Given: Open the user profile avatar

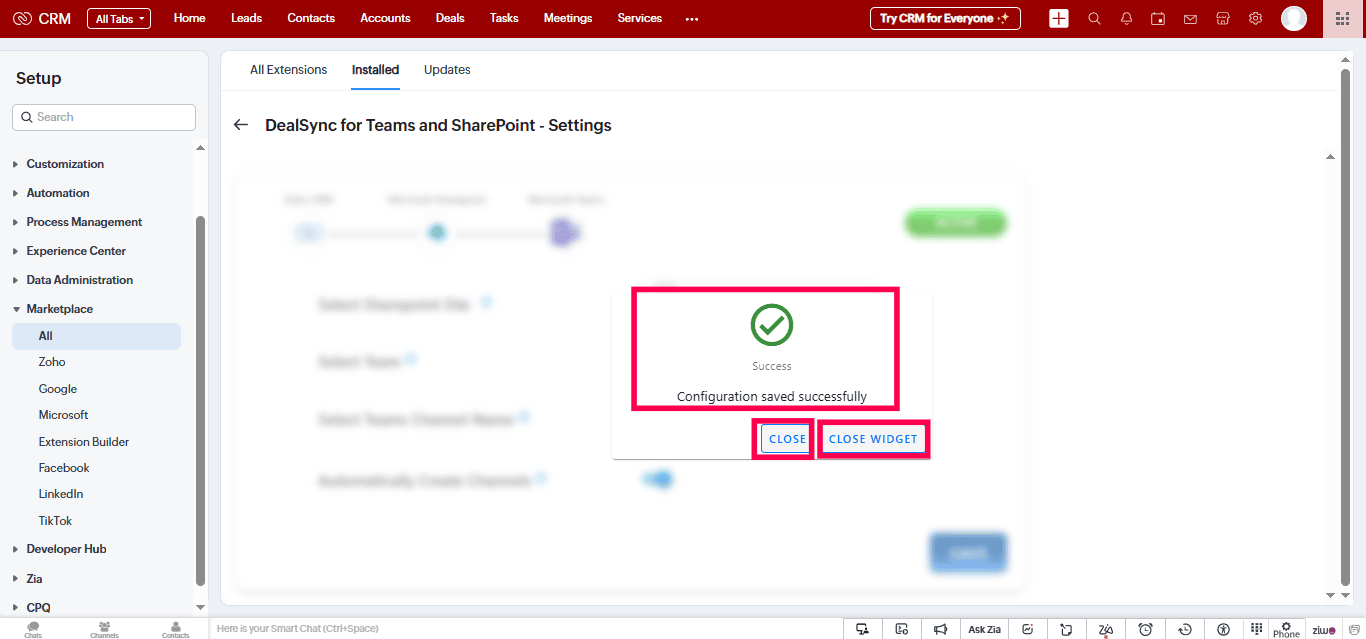Looking at the screenshot, I should 1294,18.
